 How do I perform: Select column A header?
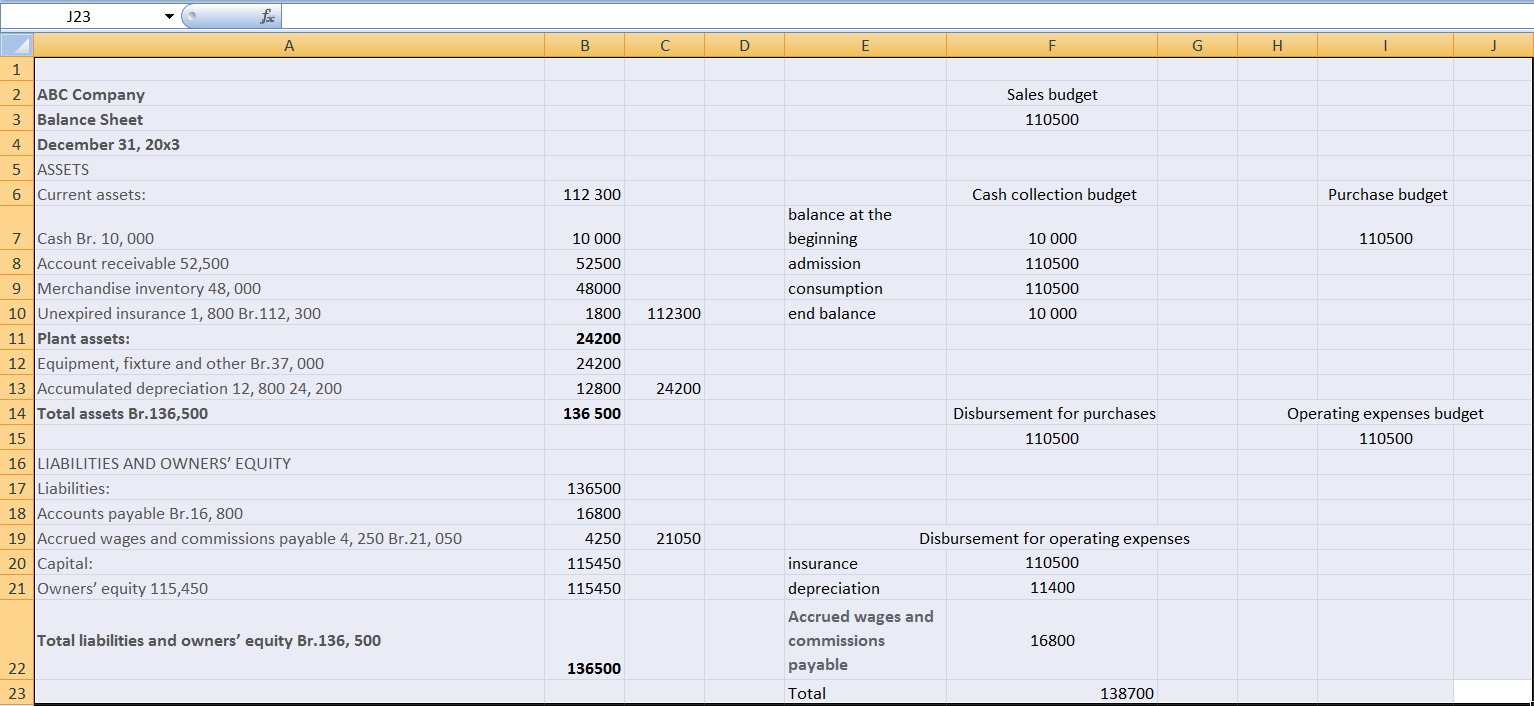[289, 45]
